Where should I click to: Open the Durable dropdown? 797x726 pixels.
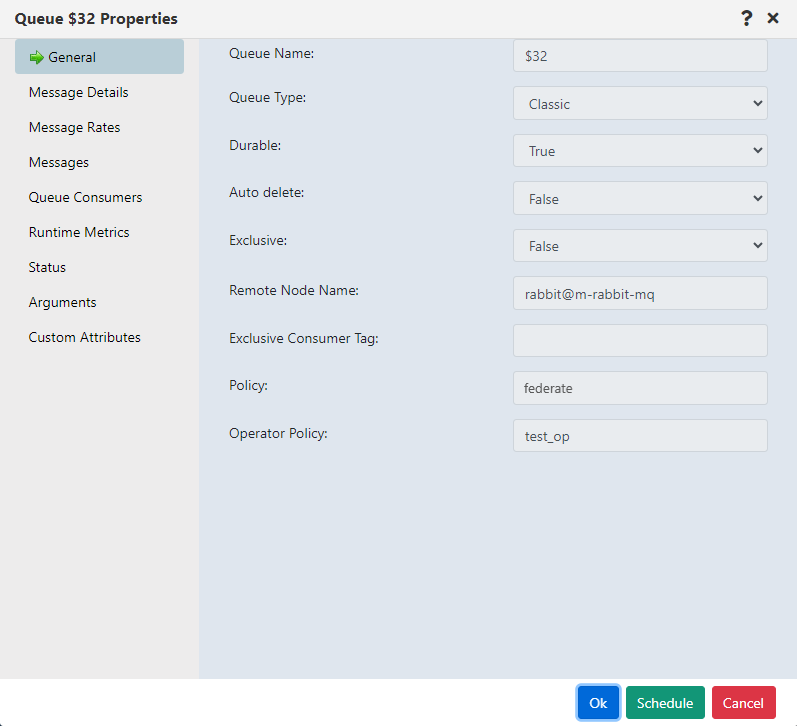[x=640, y=151]
